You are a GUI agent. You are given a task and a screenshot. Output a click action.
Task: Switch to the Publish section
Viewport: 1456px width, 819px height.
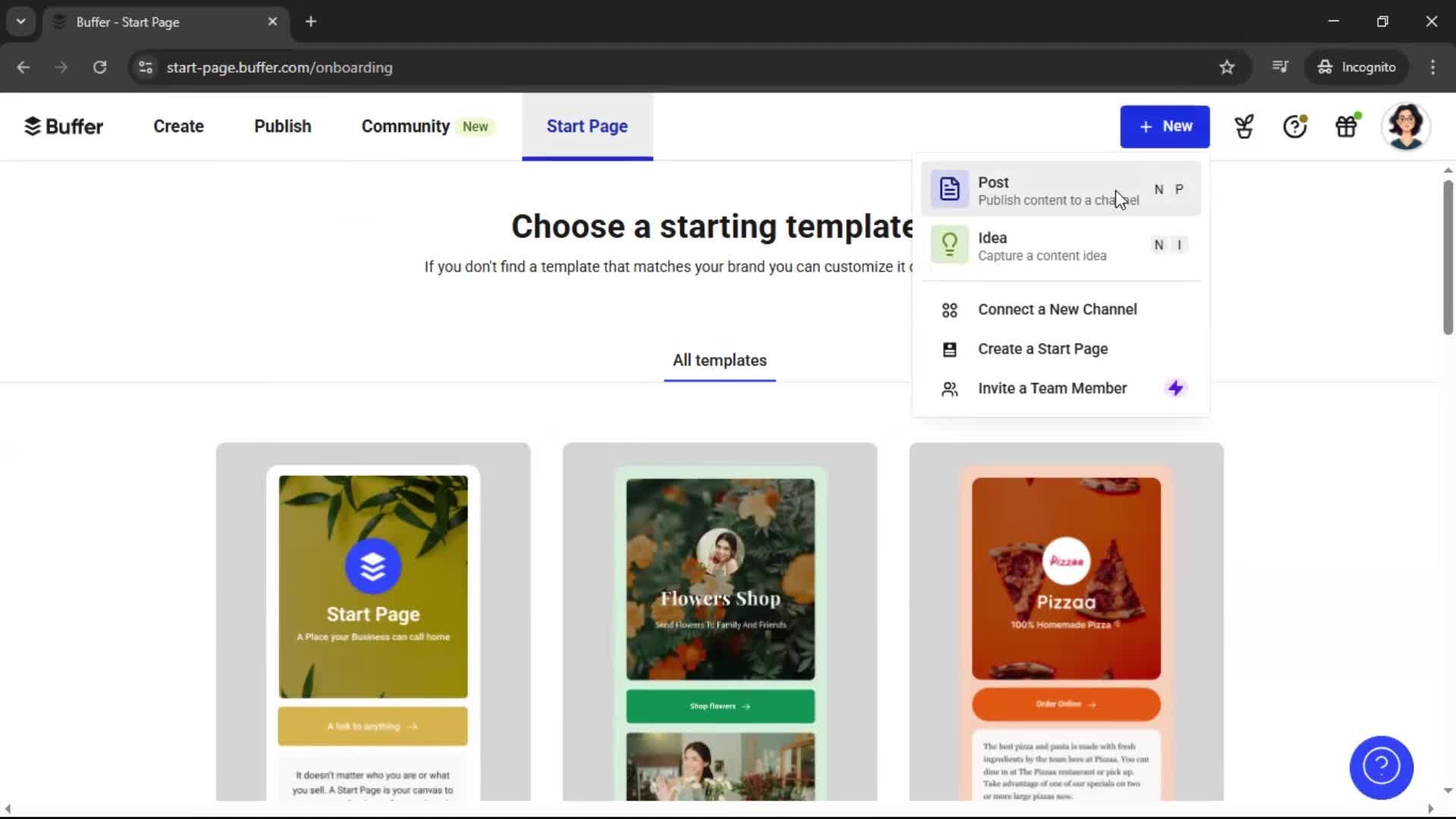(282, 126)
